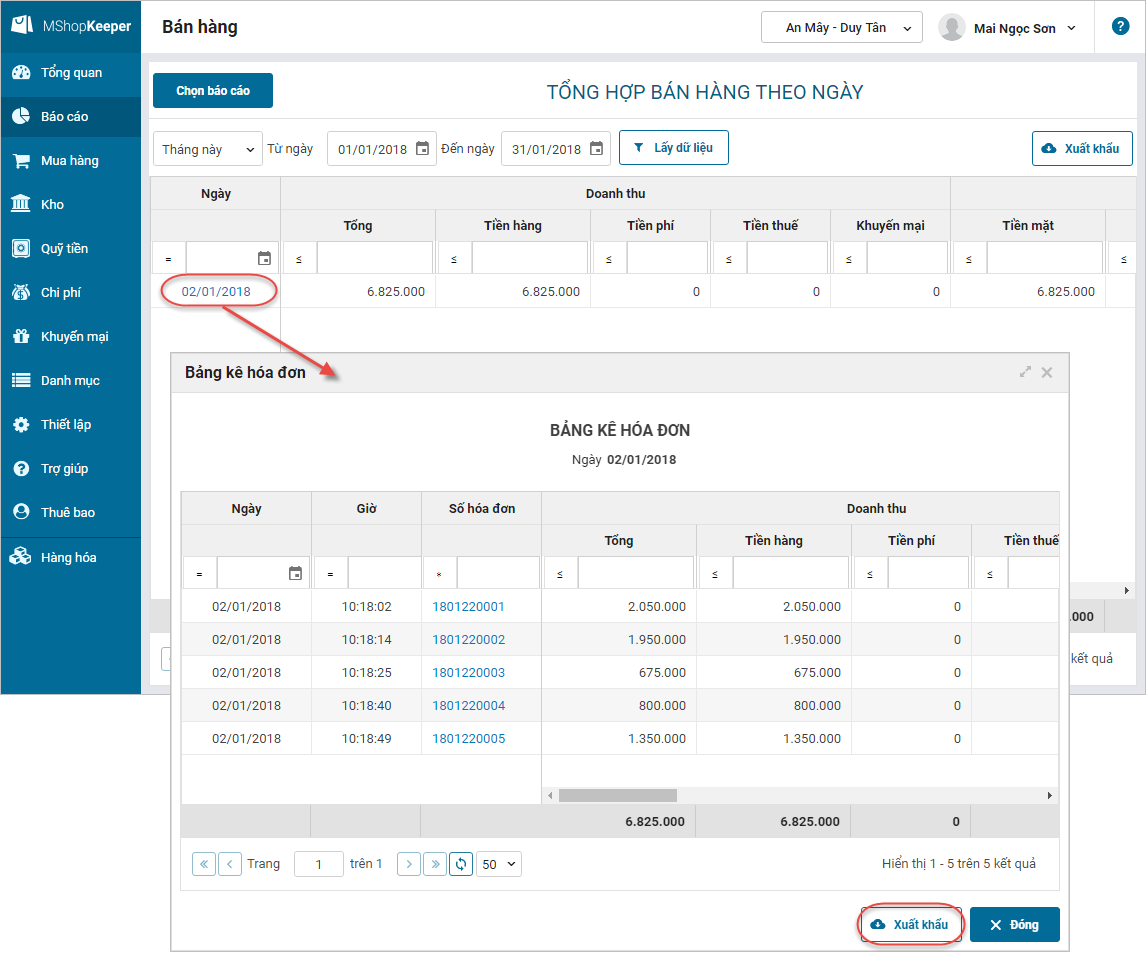
Task: Open the An Mây - Duy Tân branch dropdown
Action: click(x=841, y=28)
